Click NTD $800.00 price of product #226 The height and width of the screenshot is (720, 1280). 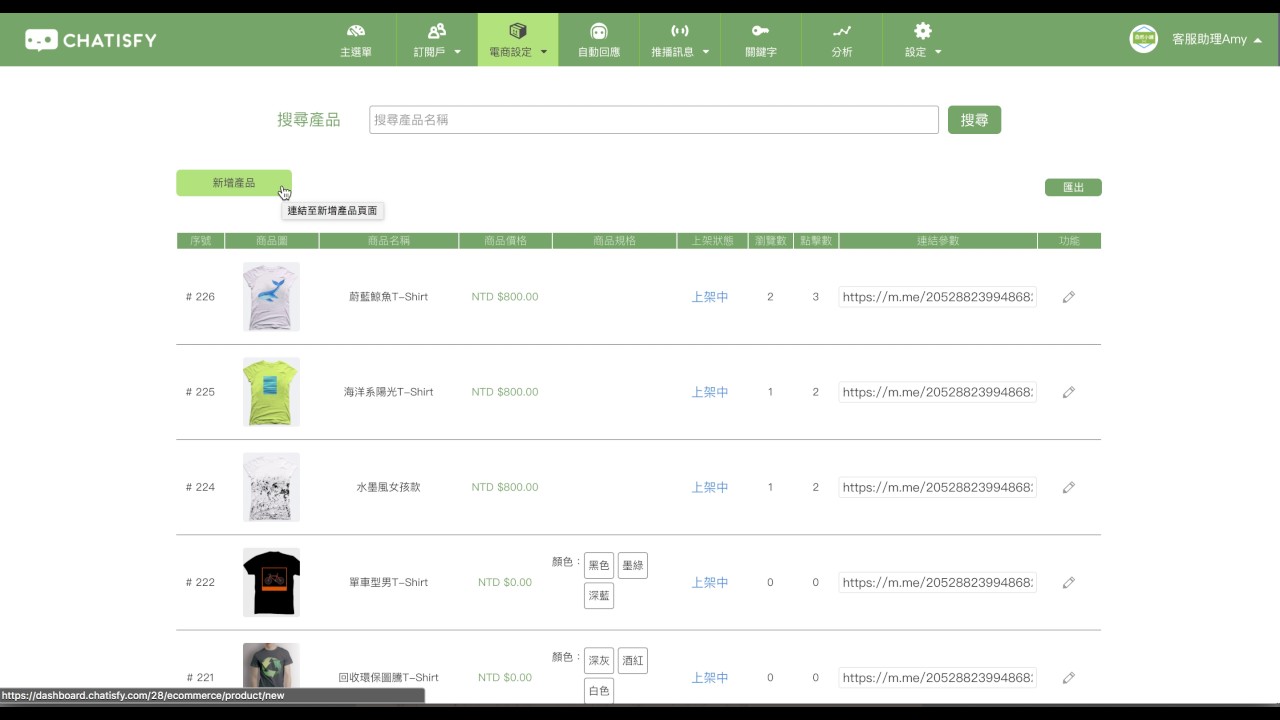(505, 297)
